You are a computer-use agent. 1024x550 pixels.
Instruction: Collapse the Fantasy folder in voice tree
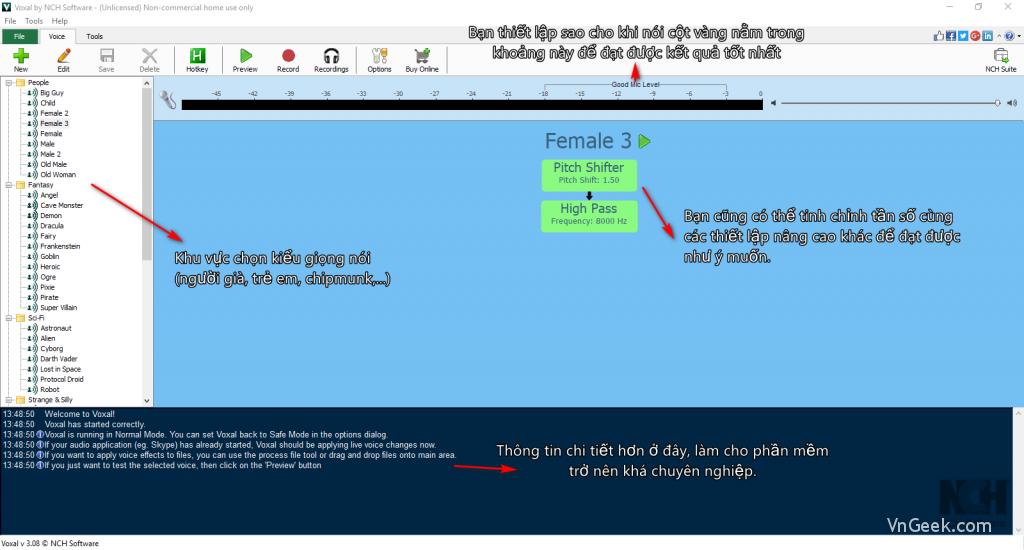click(x=9, y=186)
